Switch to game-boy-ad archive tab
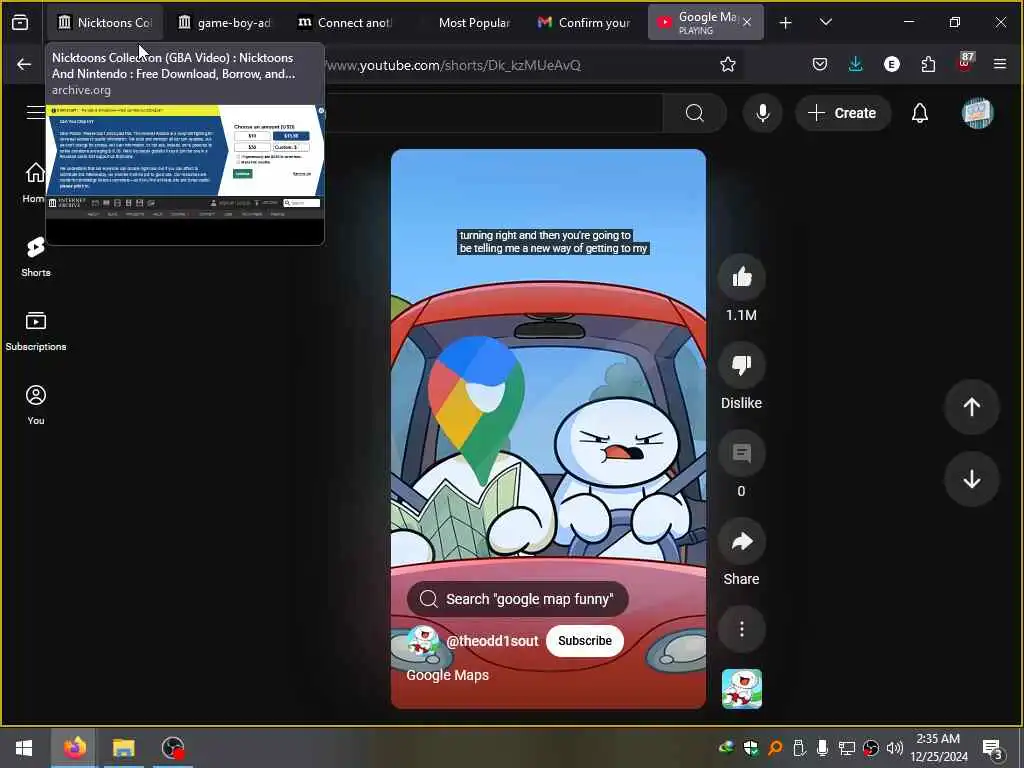The height and width of the screenshot is (768, 1024). pos(225,22)
